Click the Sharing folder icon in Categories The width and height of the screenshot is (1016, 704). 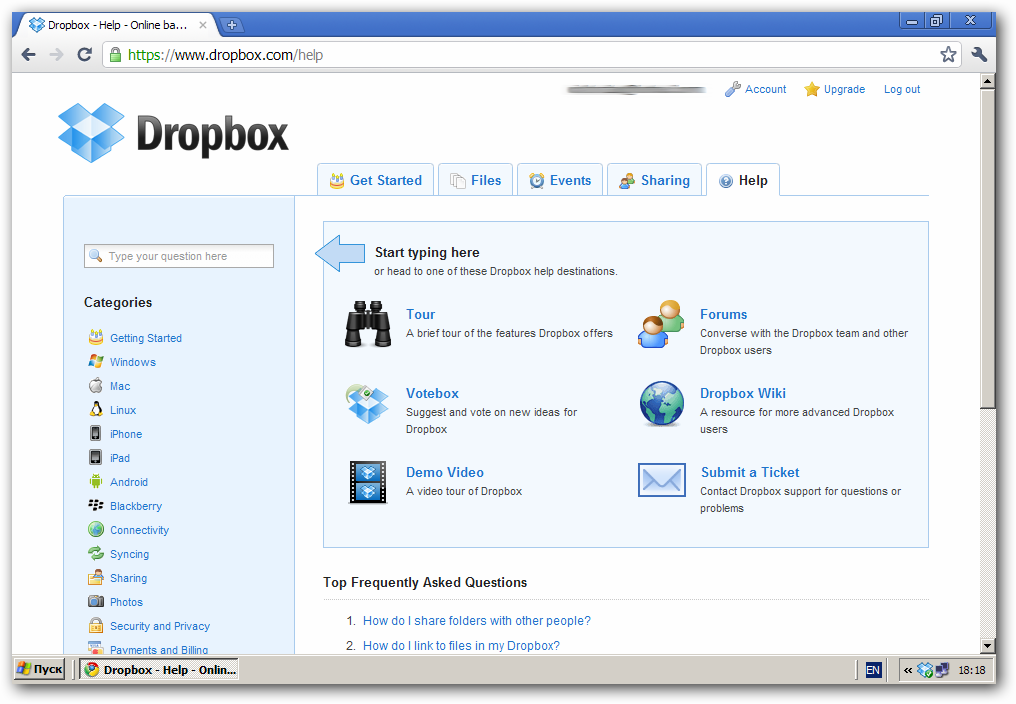[x=96, y=577]
